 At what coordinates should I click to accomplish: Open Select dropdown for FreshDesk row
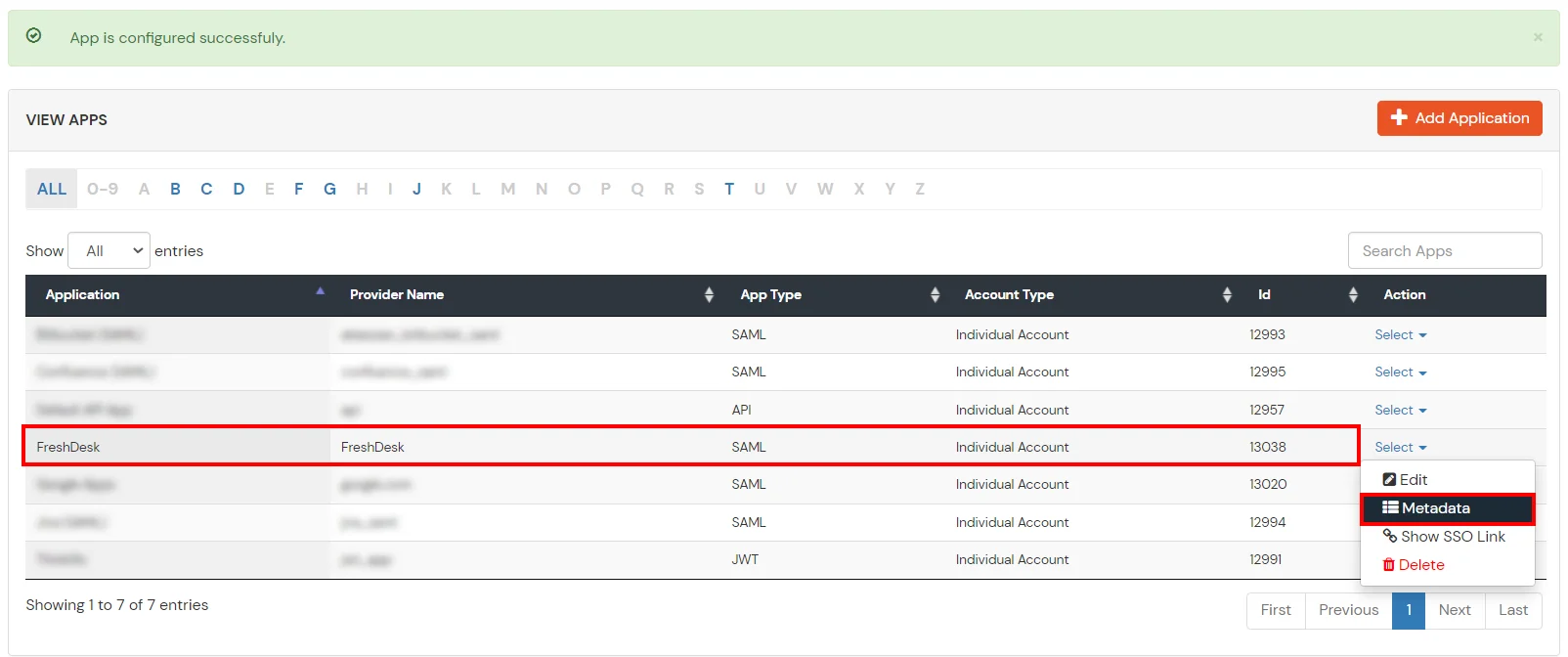pyautogui.click(x=1401, y=447)
